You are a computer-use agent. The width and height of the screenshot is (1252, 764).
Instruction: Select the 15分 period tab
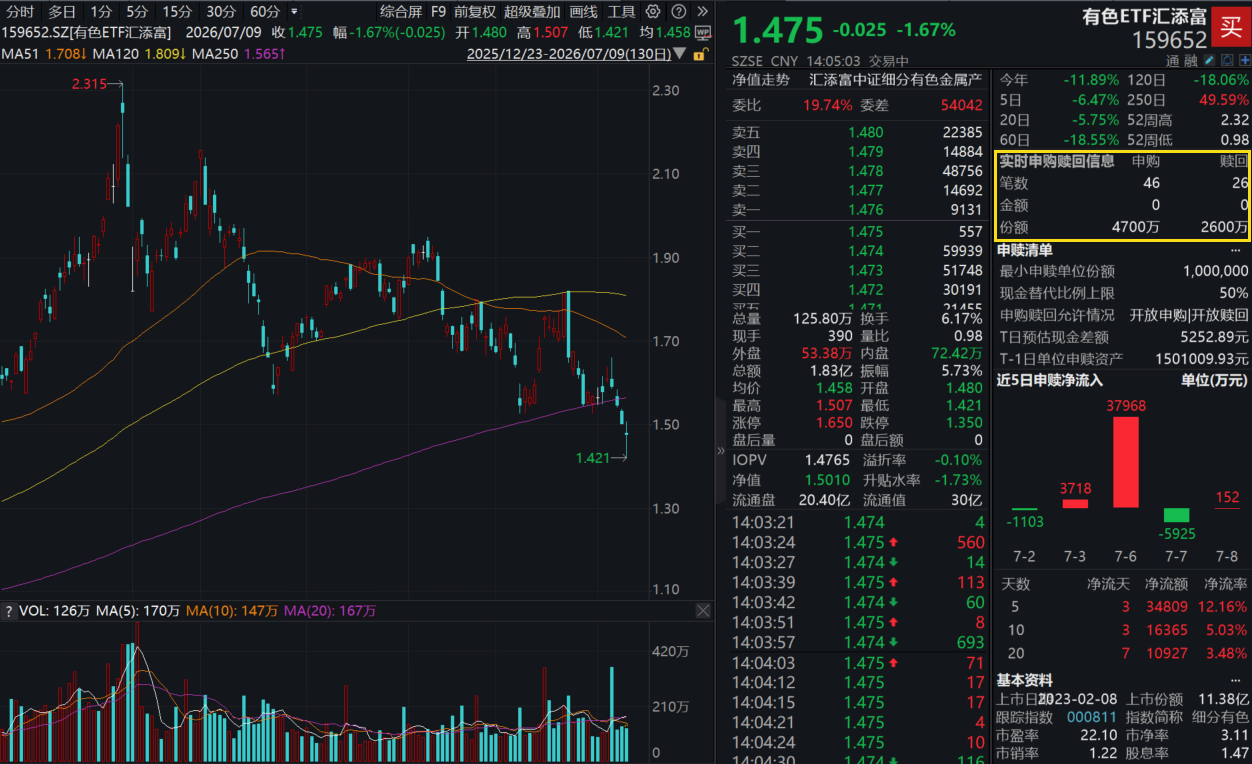177,12
